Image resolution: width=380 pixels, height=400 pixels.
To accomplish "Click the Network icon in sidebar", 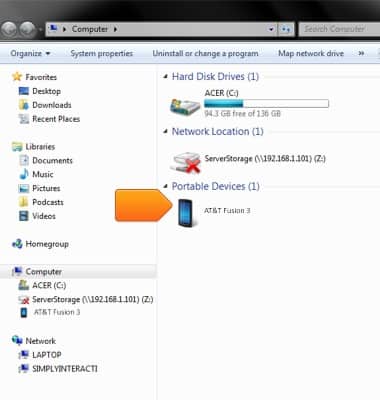I will pyautogui.click(x=17, y=341).
